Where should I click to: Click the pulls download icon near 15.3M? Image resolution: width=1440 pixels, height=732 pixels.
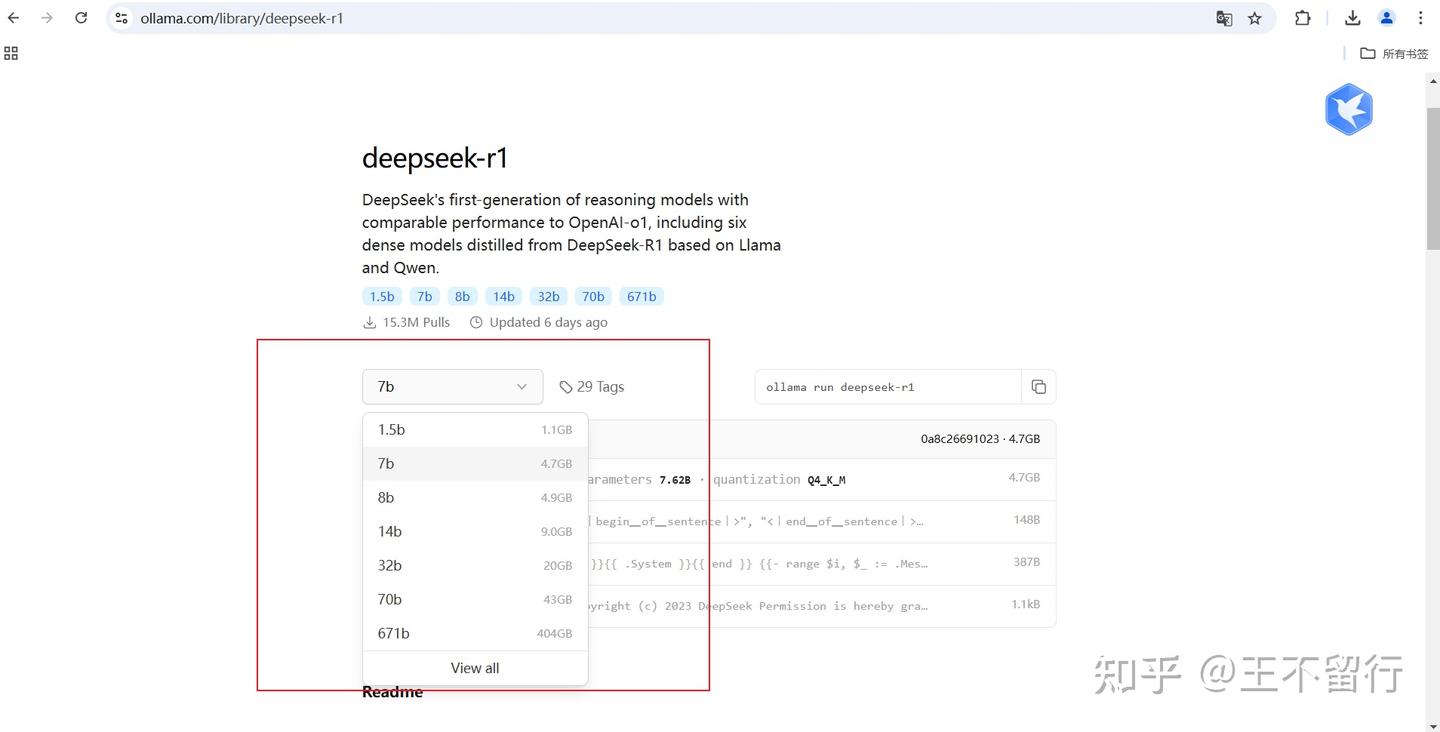(369, 322)
